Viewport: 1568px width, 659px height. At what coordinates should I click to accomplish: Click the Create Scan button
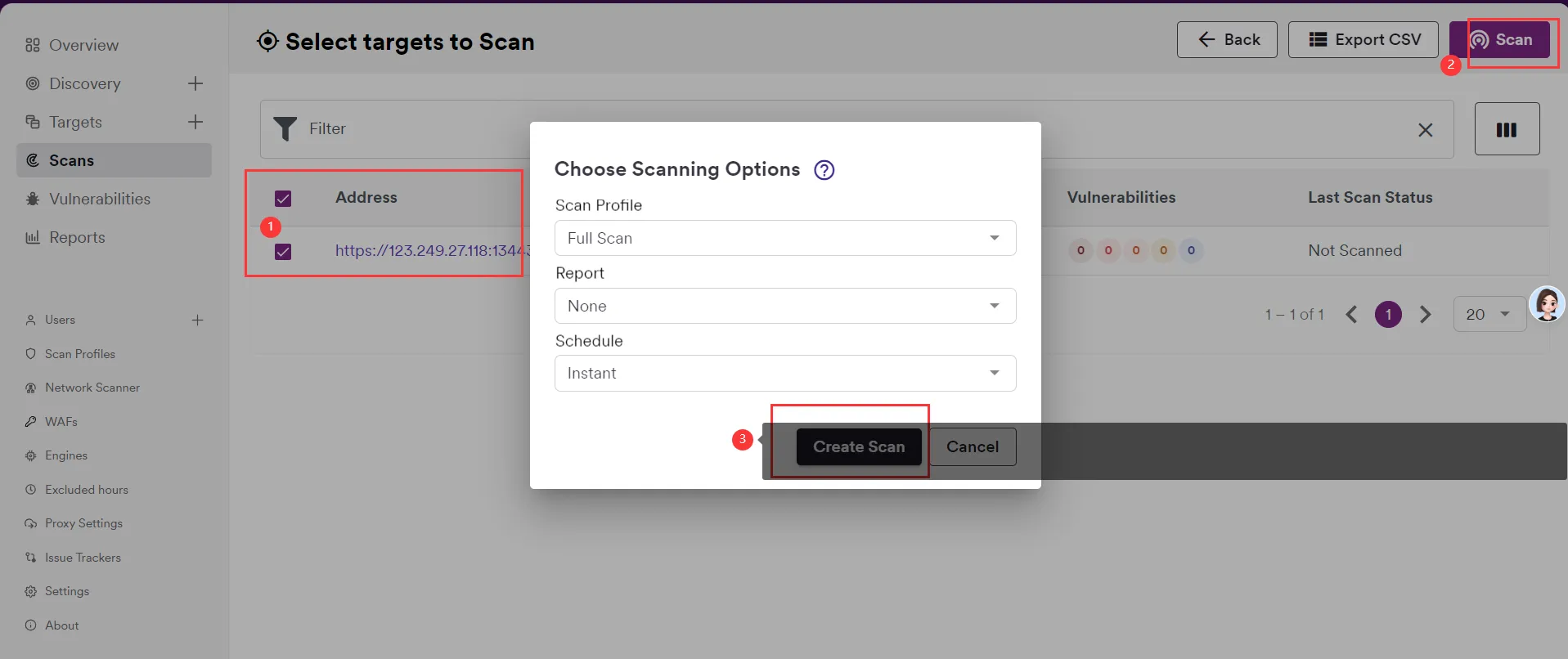[858, 447]
